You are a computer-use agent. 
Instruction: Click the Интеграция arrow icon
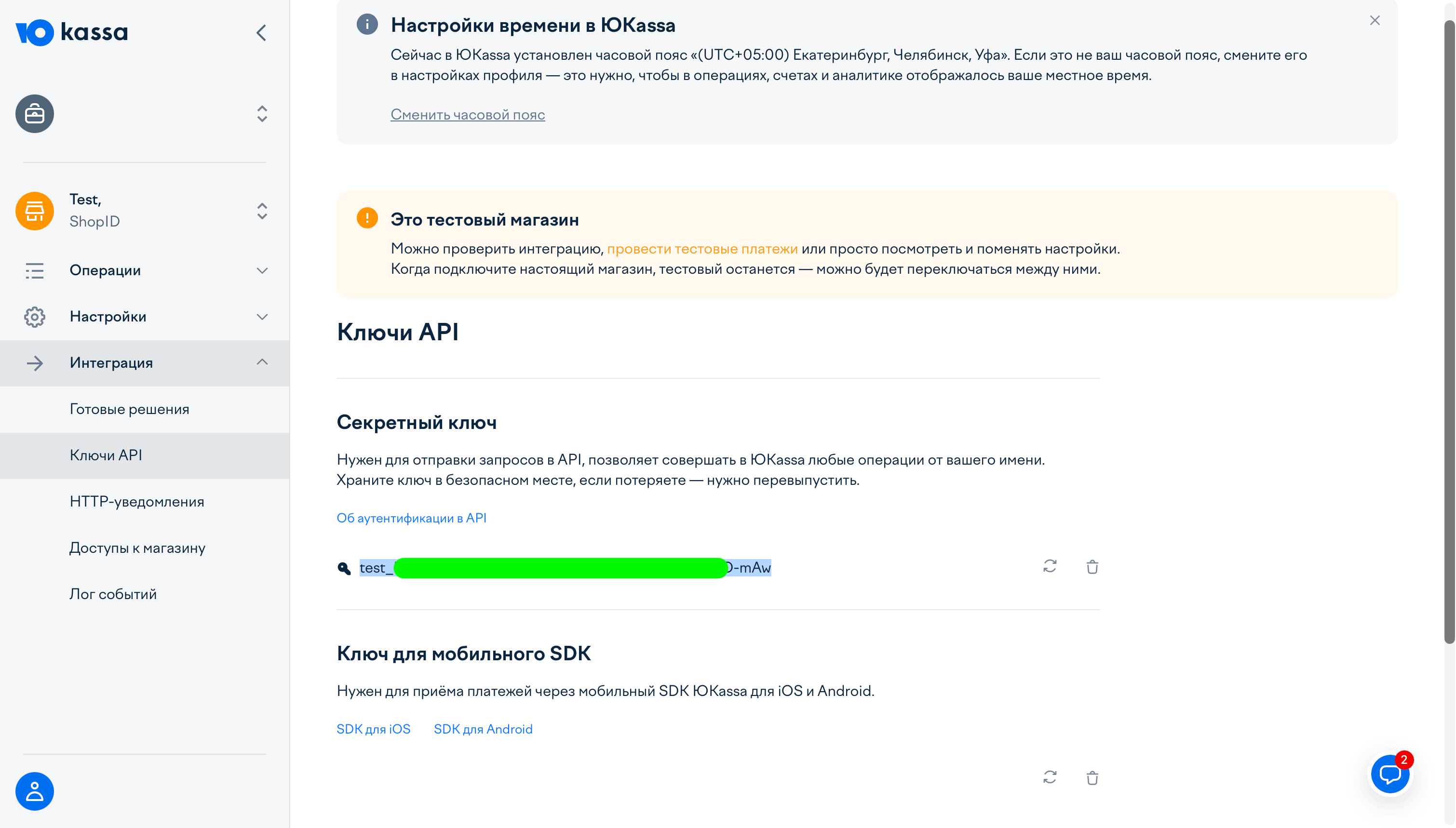34,363
